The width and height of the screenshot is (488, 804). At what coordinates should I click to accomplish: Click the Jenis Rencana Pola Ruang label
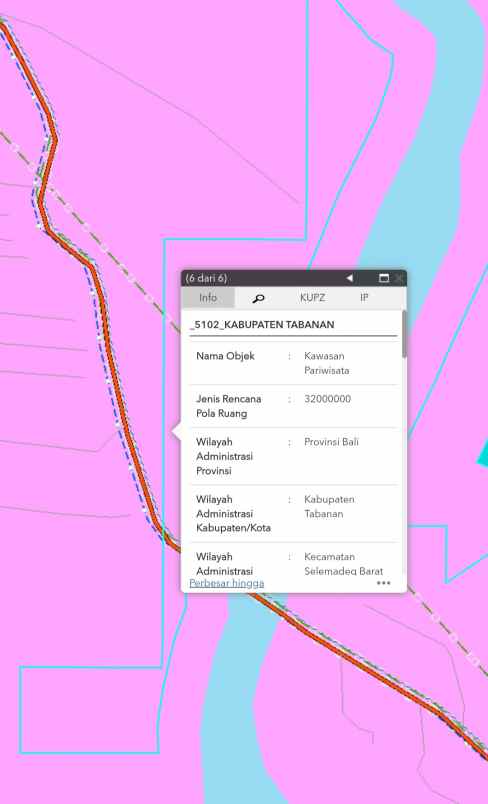(229, 406)
